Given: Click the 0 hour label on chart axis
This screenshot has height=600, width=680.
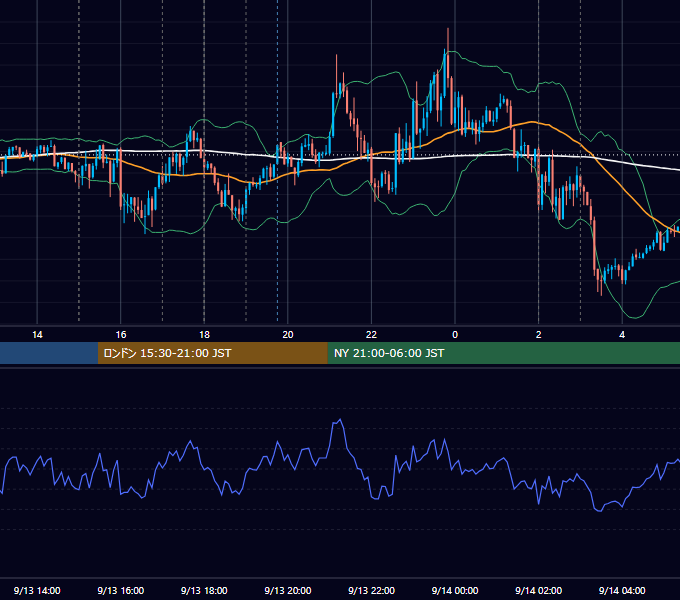Looking at the screenshot, I should [x=455, y=335].
